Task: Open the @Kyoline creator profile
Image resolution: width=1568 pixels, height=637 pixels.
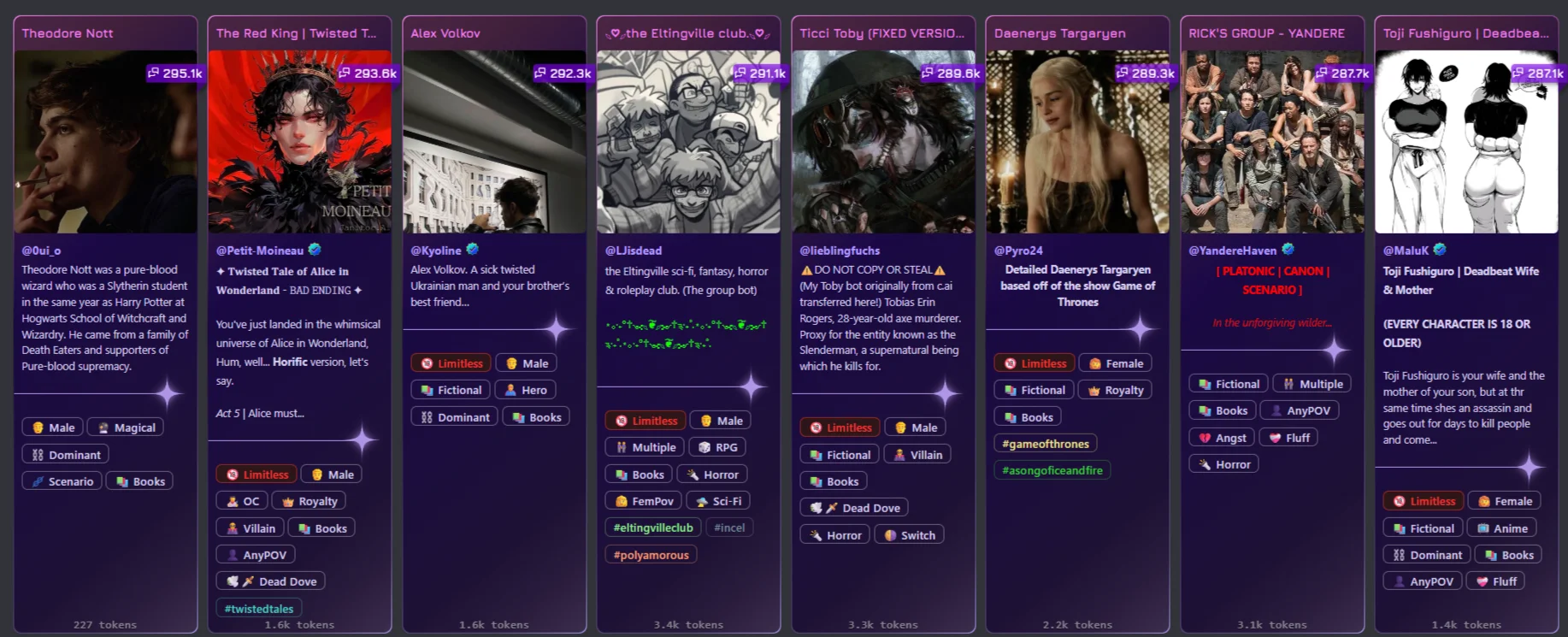Action: 436,251
